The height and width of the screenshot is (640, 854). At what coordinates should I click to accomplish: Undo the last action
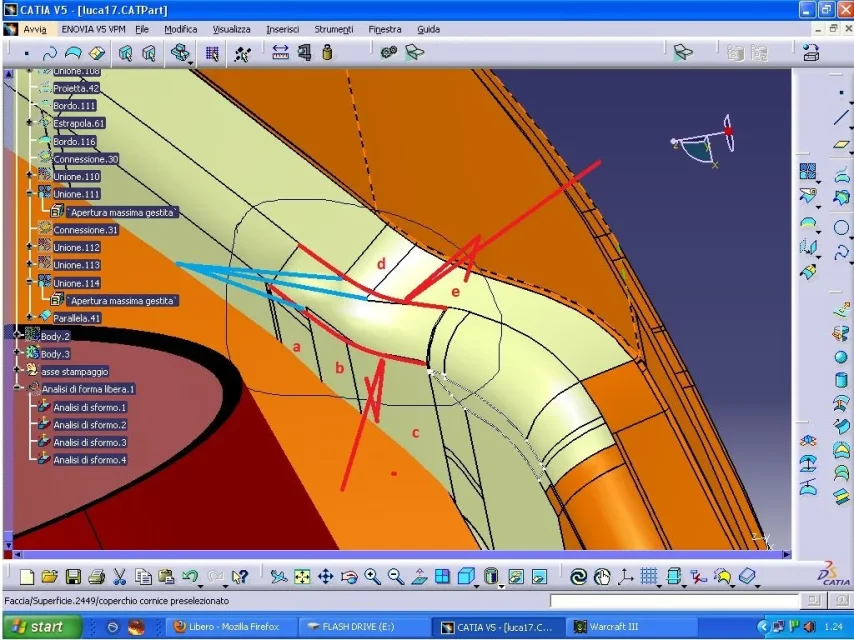(x=190, y=576)
